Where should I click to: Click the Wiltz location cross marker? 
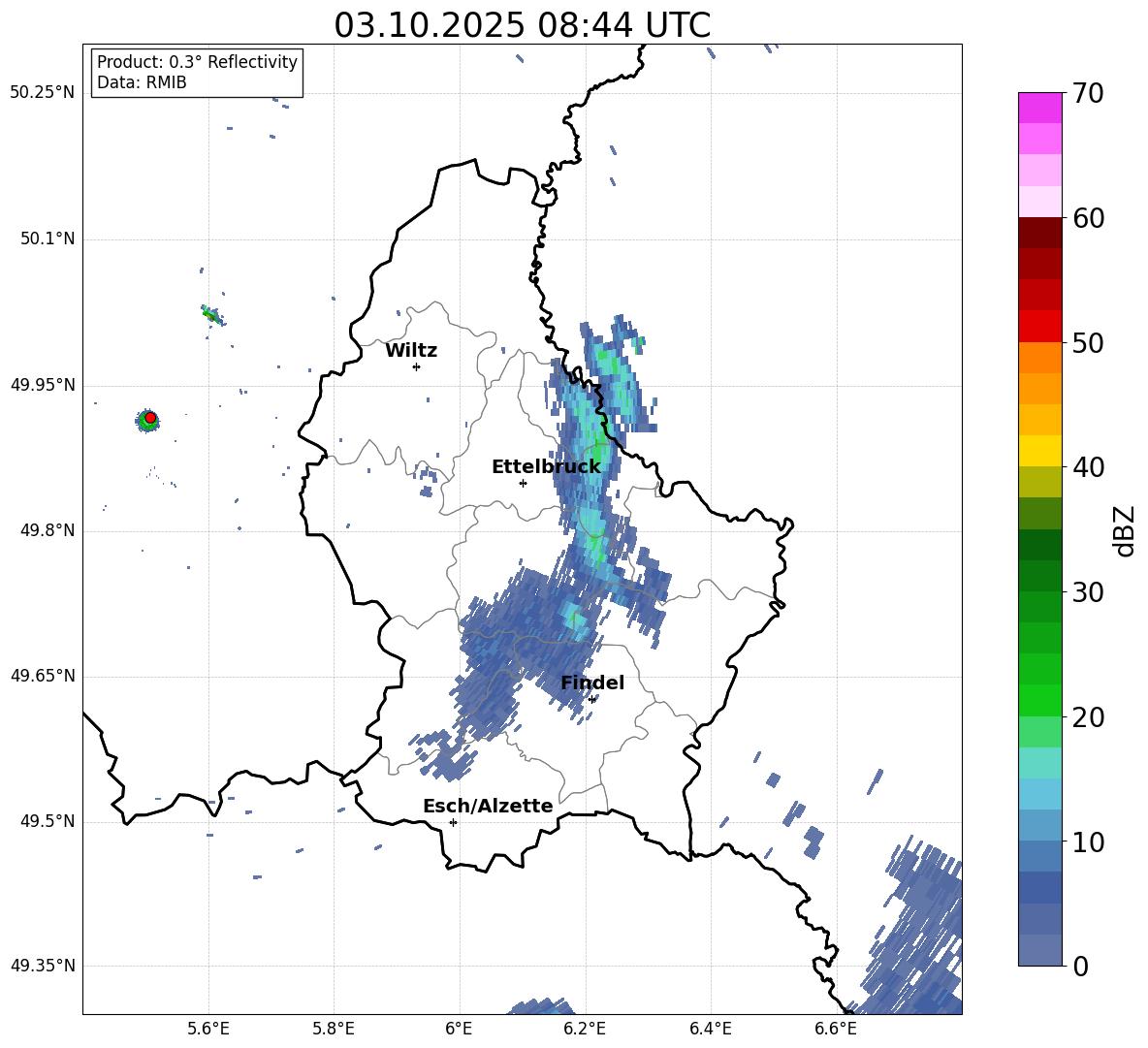[x=417, y=366]
